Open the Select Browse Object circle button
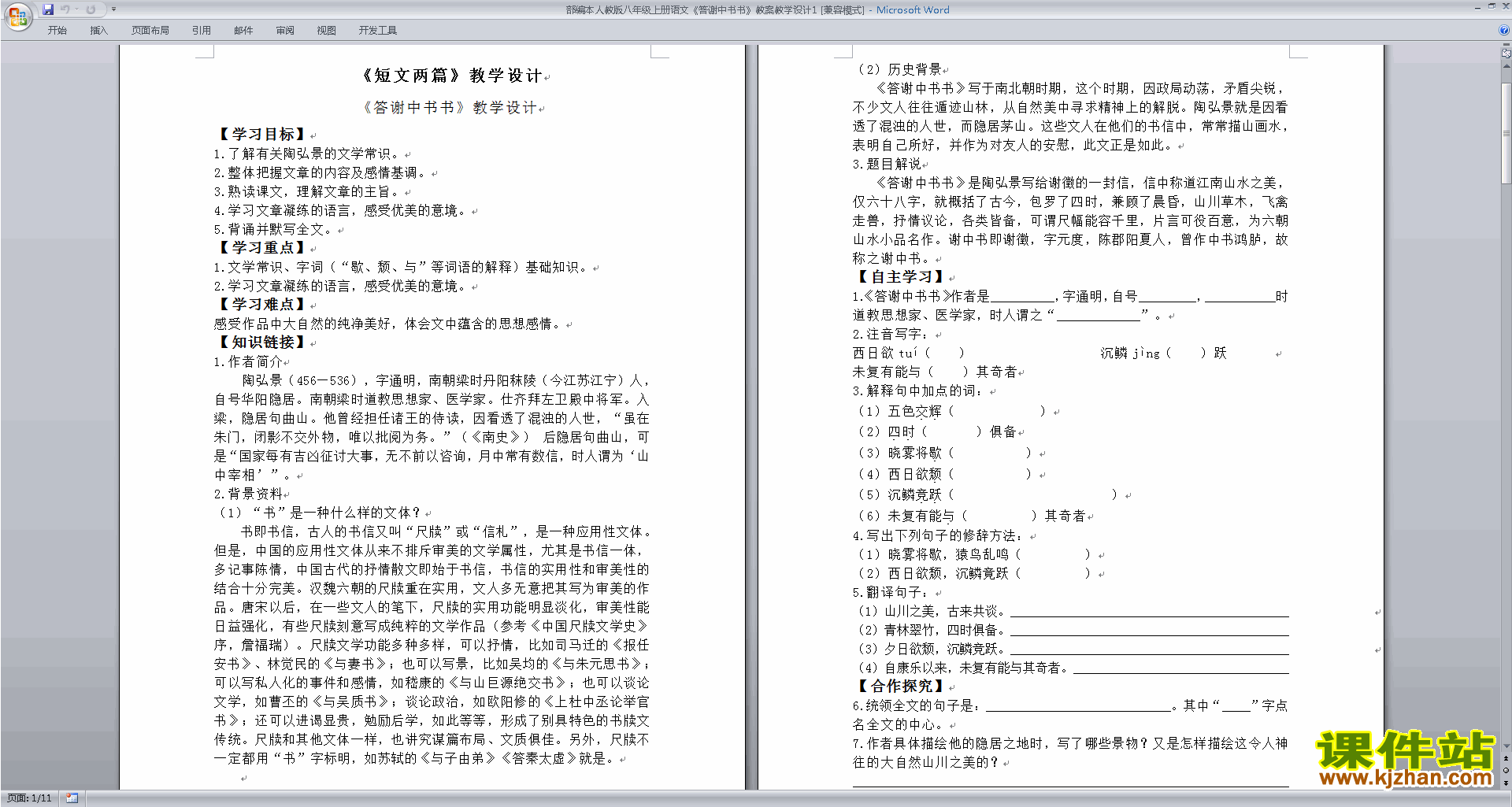Screen dimensions: 1512x807 1506,771
